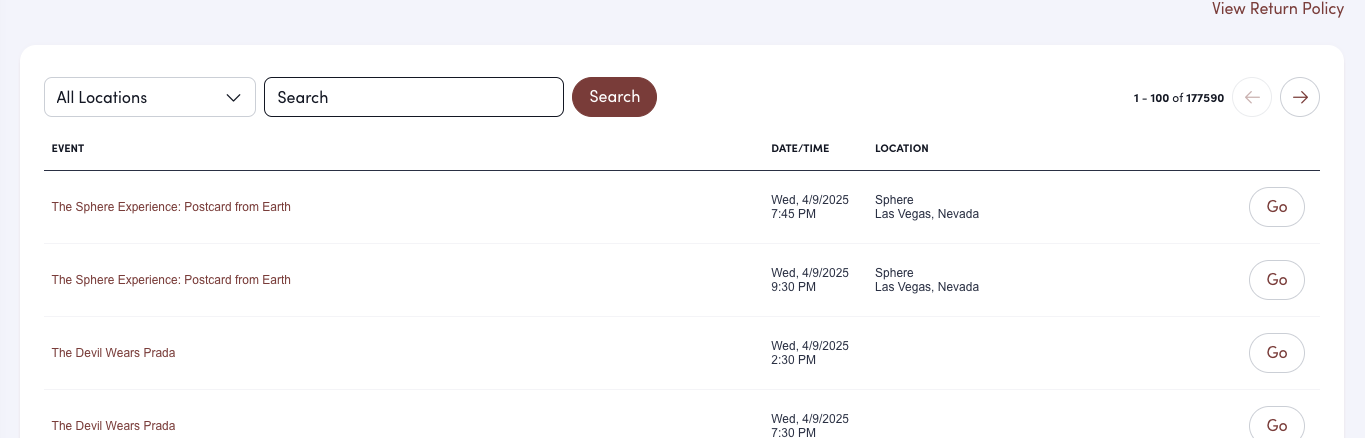Click into the Search text field
The width and height of the screenshot is (1365, 438).
click(413, 97)
